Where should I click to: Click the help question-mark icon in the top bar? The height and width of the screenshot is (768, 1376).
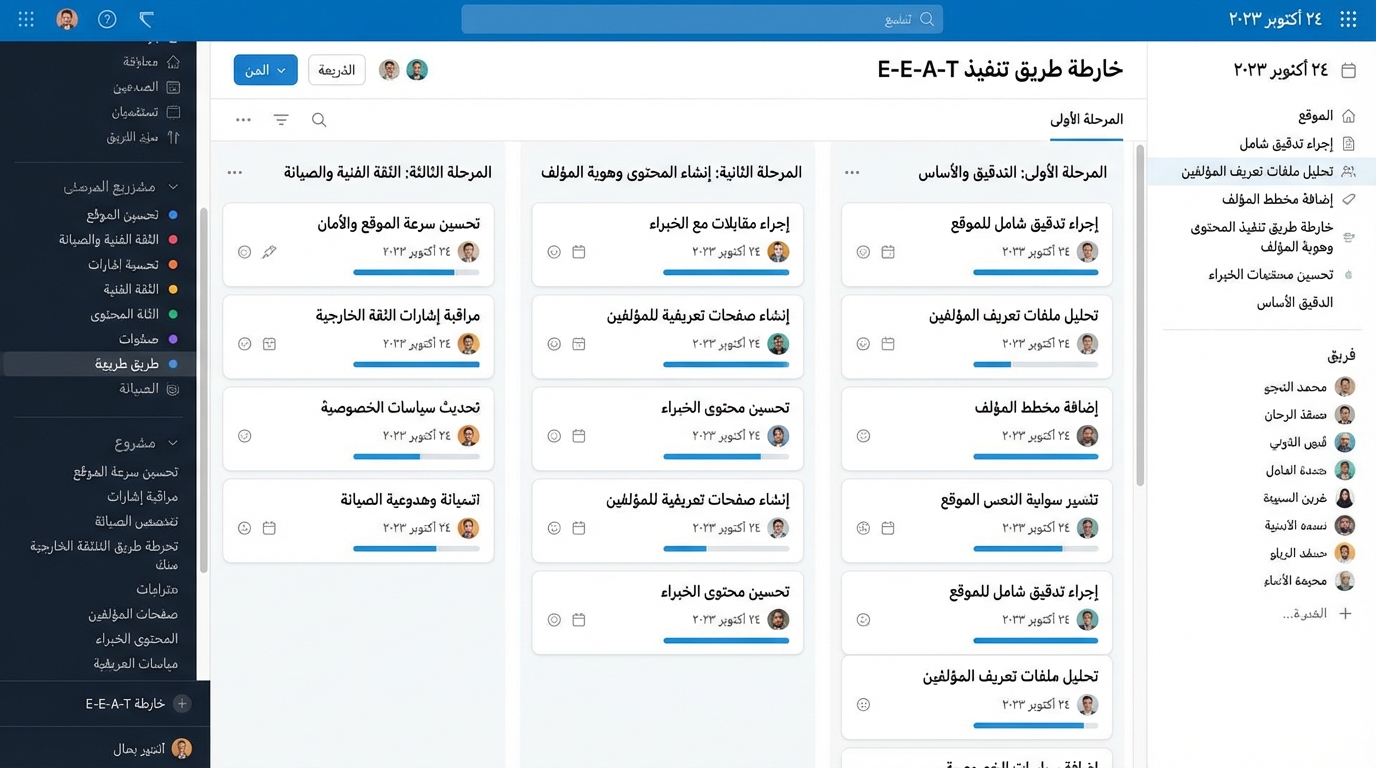coord(106,18)
